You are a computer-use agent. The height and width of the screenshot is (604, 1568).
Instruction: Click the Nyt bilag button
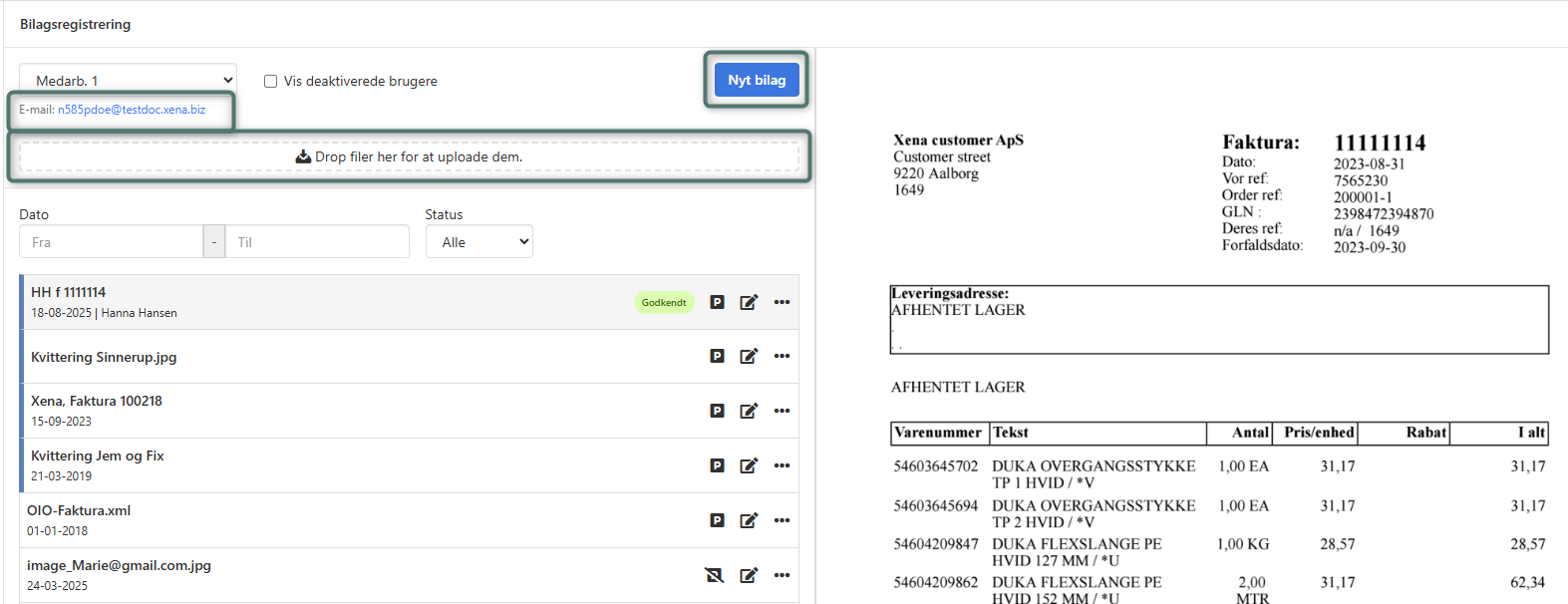coord(757,80)
